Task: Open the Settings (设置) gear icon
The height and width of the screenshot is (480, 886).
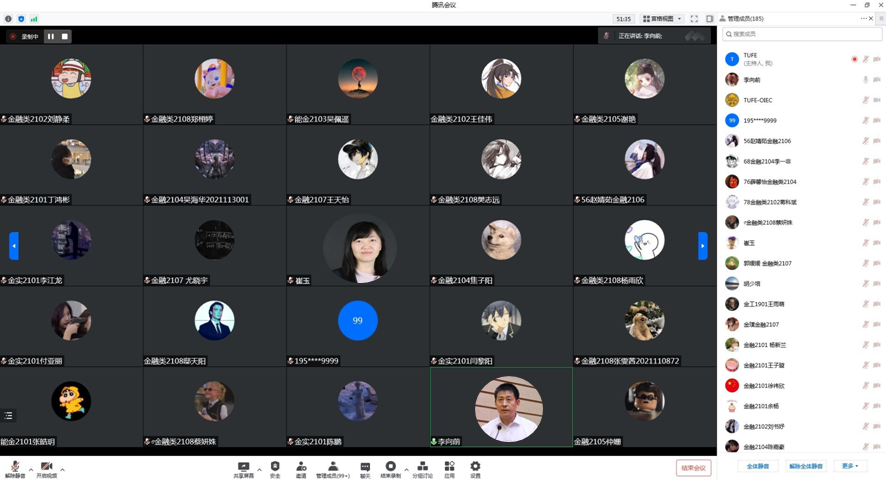Action: pyautogui.click(x=475, y=468)
